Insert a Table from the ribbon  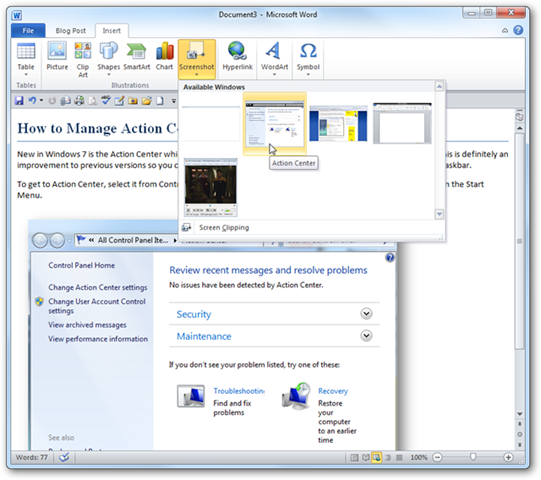click(26, 59)
